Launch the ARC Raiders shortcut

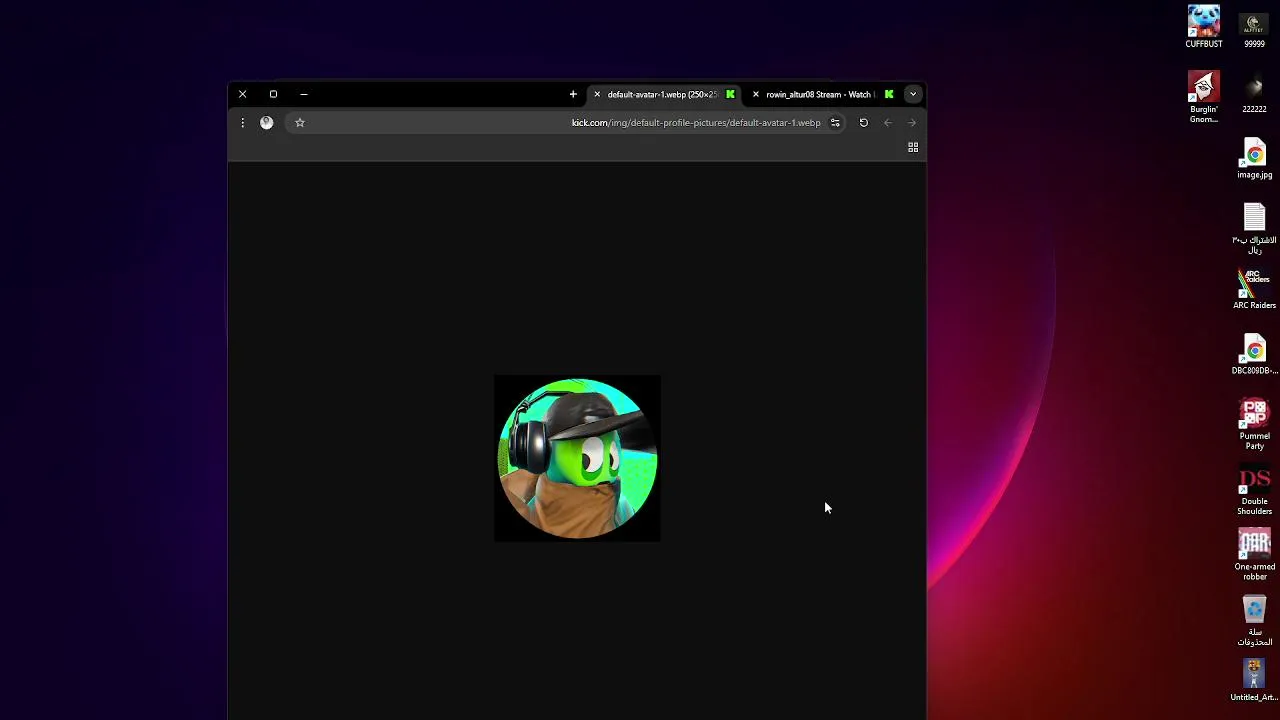1254,290
